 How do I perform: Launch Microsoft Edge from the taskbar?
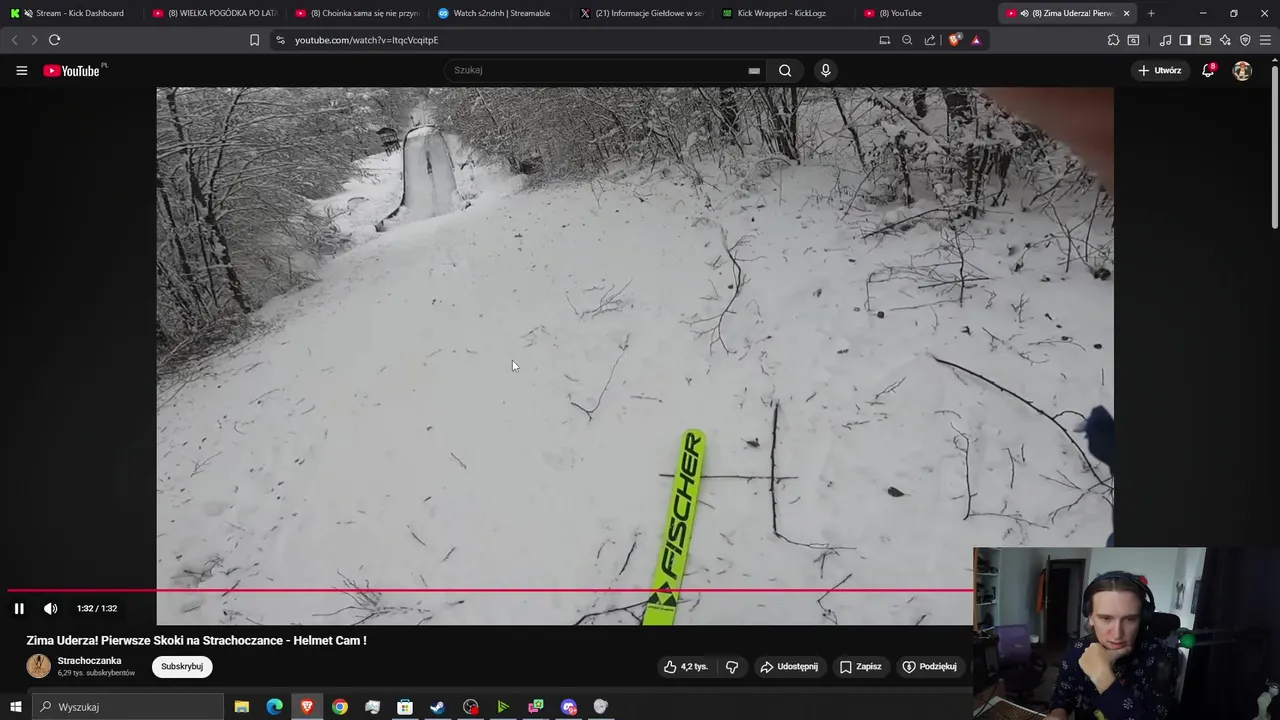[274, 707]
